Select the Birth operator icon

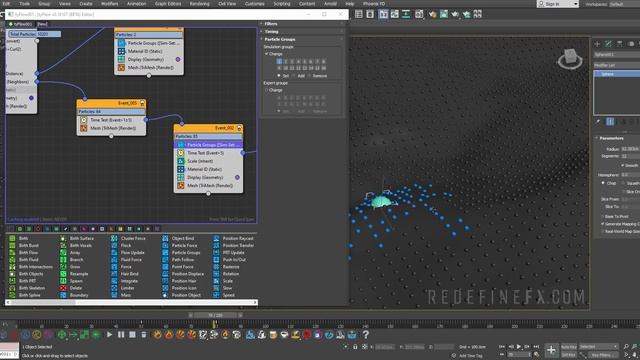(x=12, y=238)
